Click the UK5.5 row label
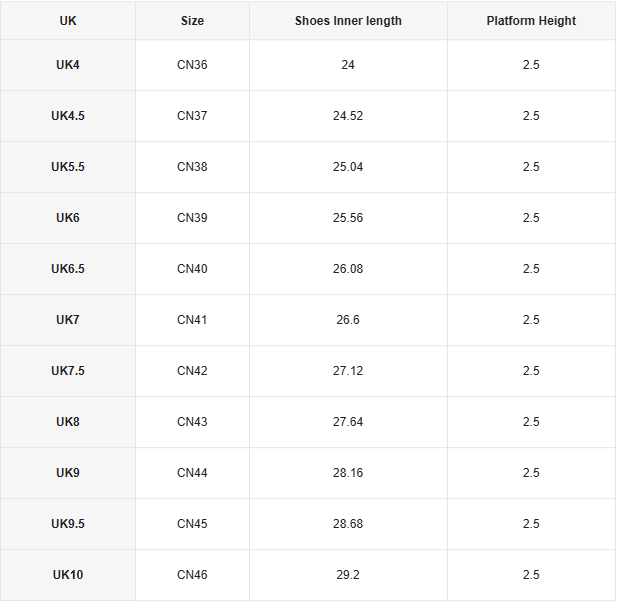The width and height of the screenshot is (617, 604). coord(68,167)
